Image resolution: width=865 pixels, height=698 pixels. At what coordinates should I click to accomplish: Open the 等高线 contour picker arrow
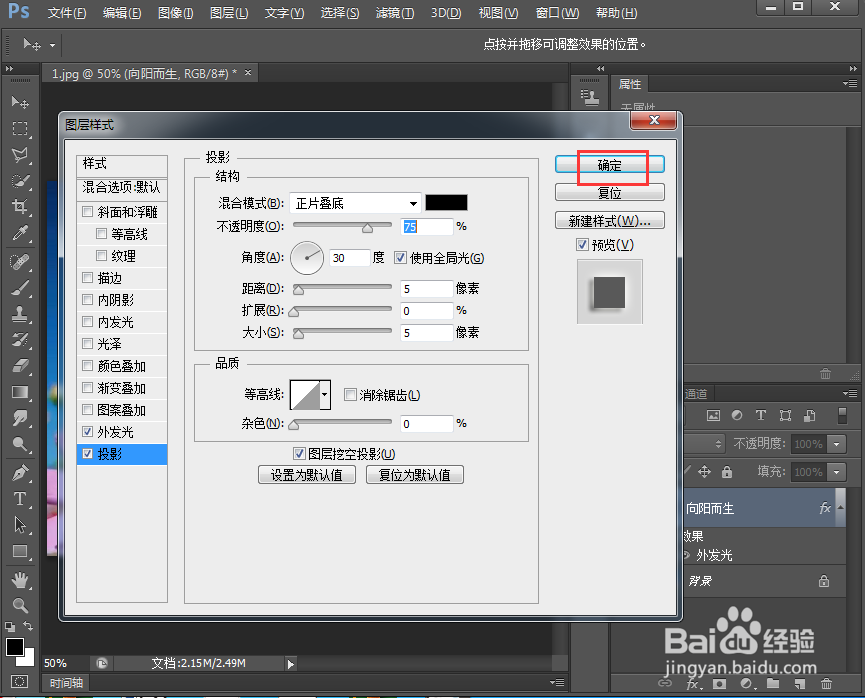(324, 395)
